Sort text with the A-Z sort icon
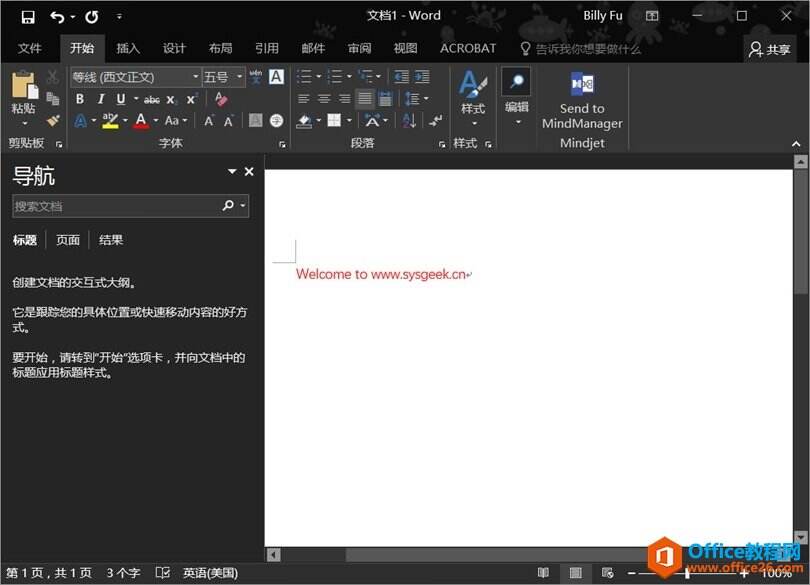Viewport: 810px width, 585px height. pyautogui.click(x=409, y=121)
